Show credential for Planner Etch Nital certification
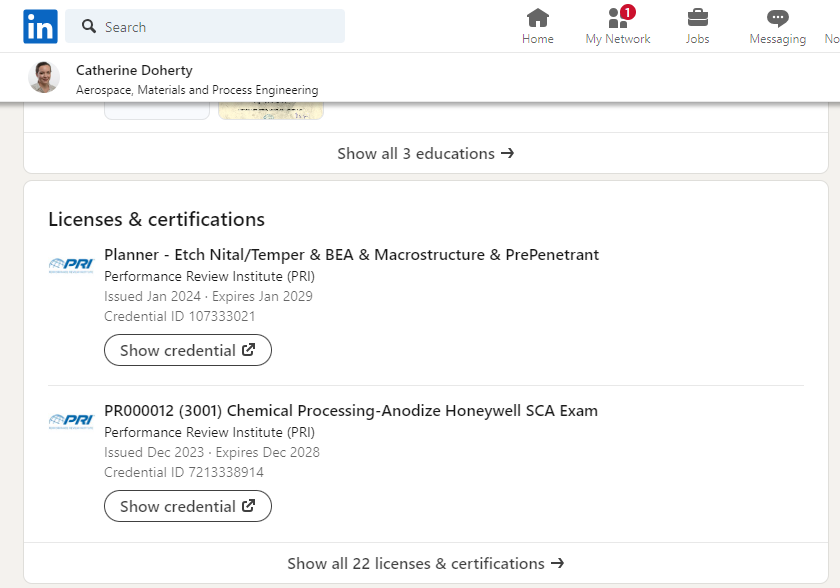The width and height of the screenshot is (840, 588). pos(188,350)
